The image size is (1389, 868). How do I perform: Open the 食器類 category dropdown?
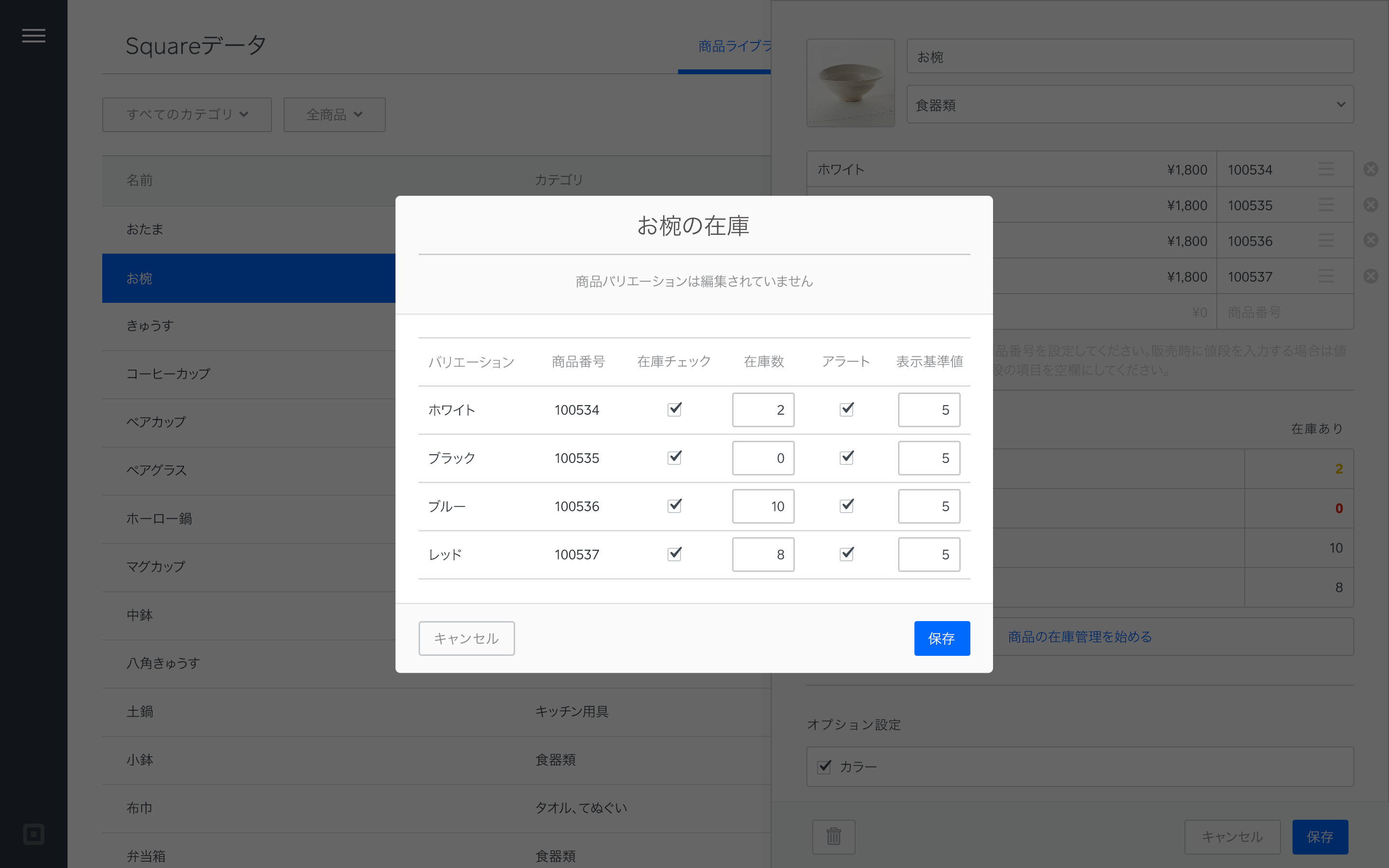pos(1130,105)
